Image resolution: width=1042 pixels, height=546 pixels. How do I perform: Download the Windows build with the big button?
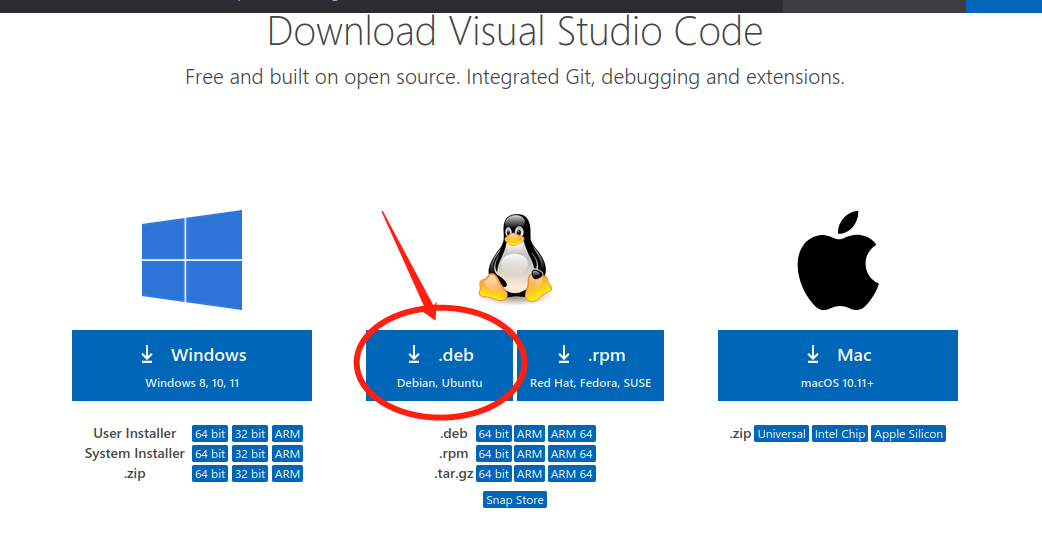click(x=192, y=365)
